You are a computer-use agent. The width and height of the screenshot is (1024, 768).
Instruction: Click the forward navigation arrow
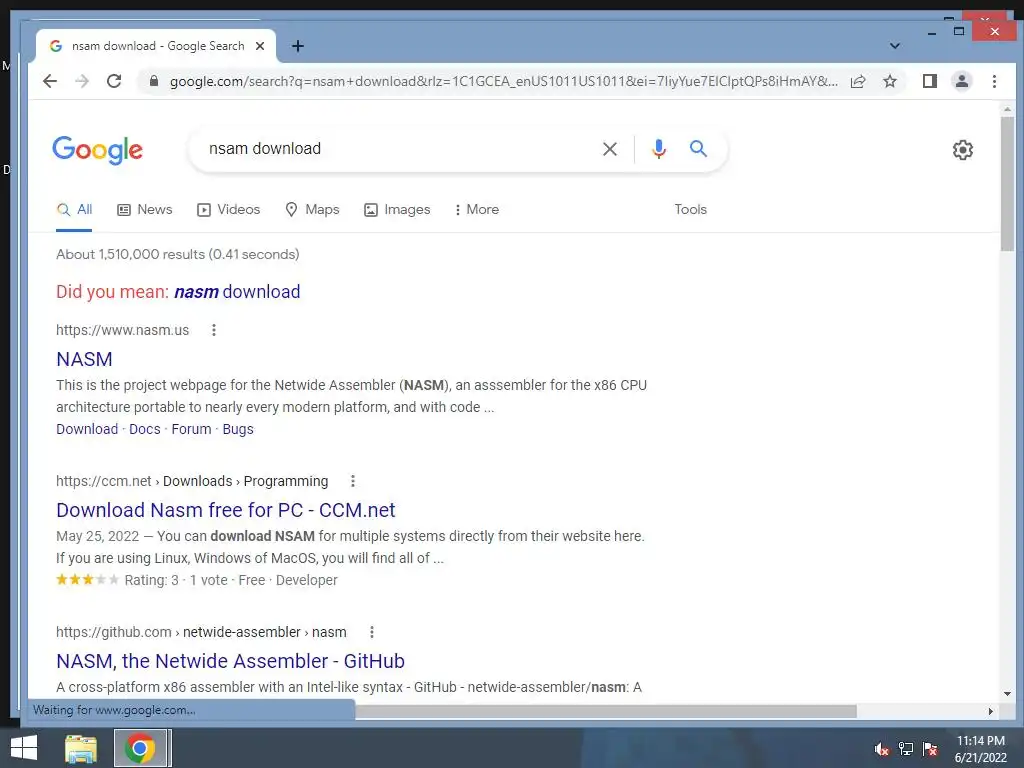point(82,81)
